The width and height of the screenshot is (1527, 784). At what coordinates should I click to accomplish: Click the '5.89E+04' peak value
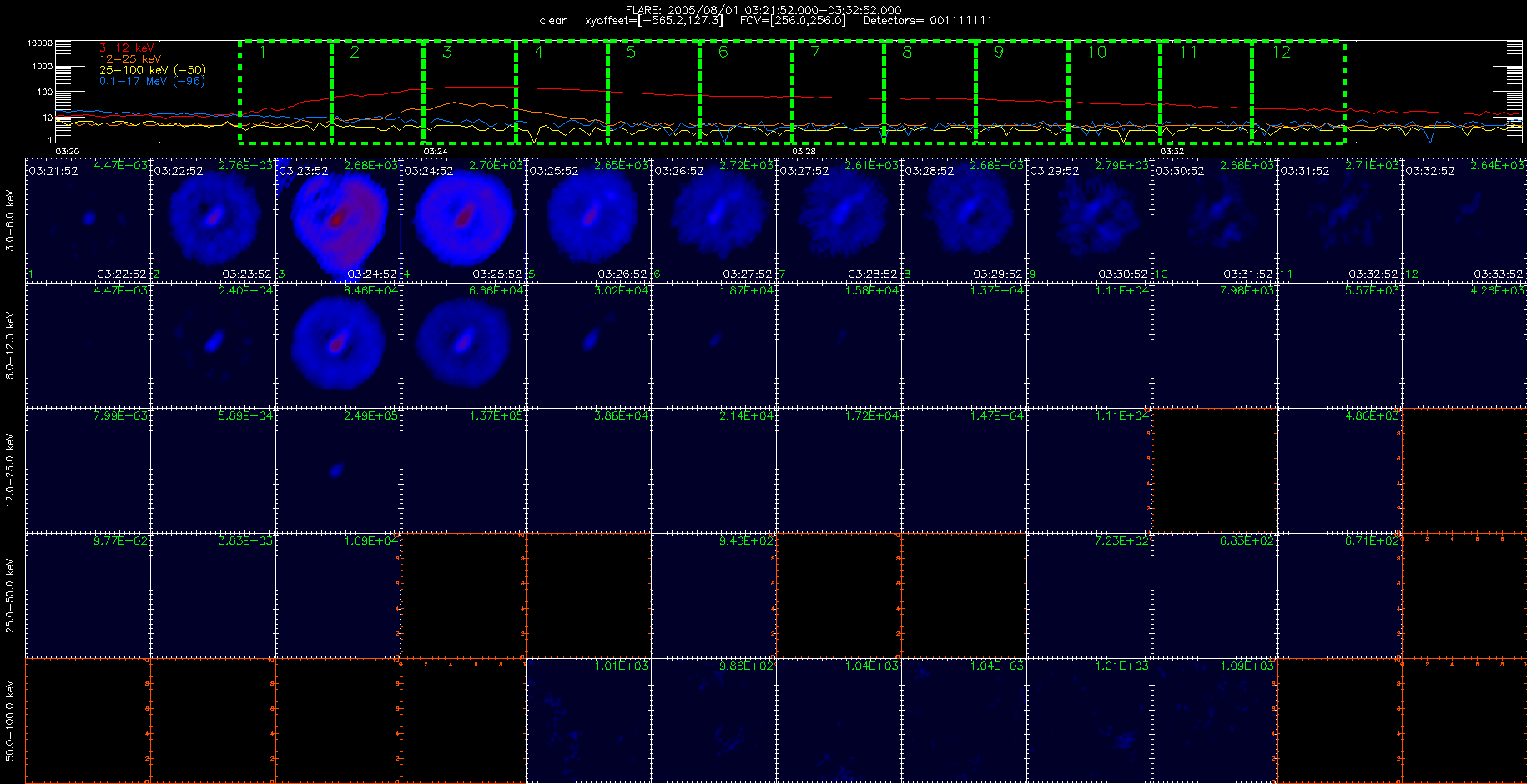246,415
